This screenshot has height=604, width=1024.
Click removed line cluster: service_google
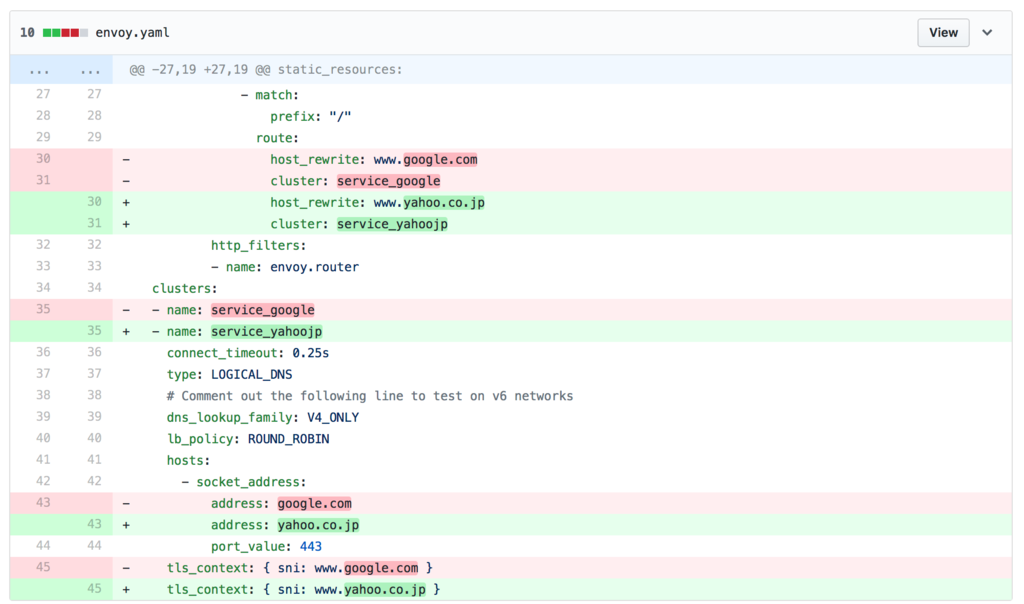[511, 181]
